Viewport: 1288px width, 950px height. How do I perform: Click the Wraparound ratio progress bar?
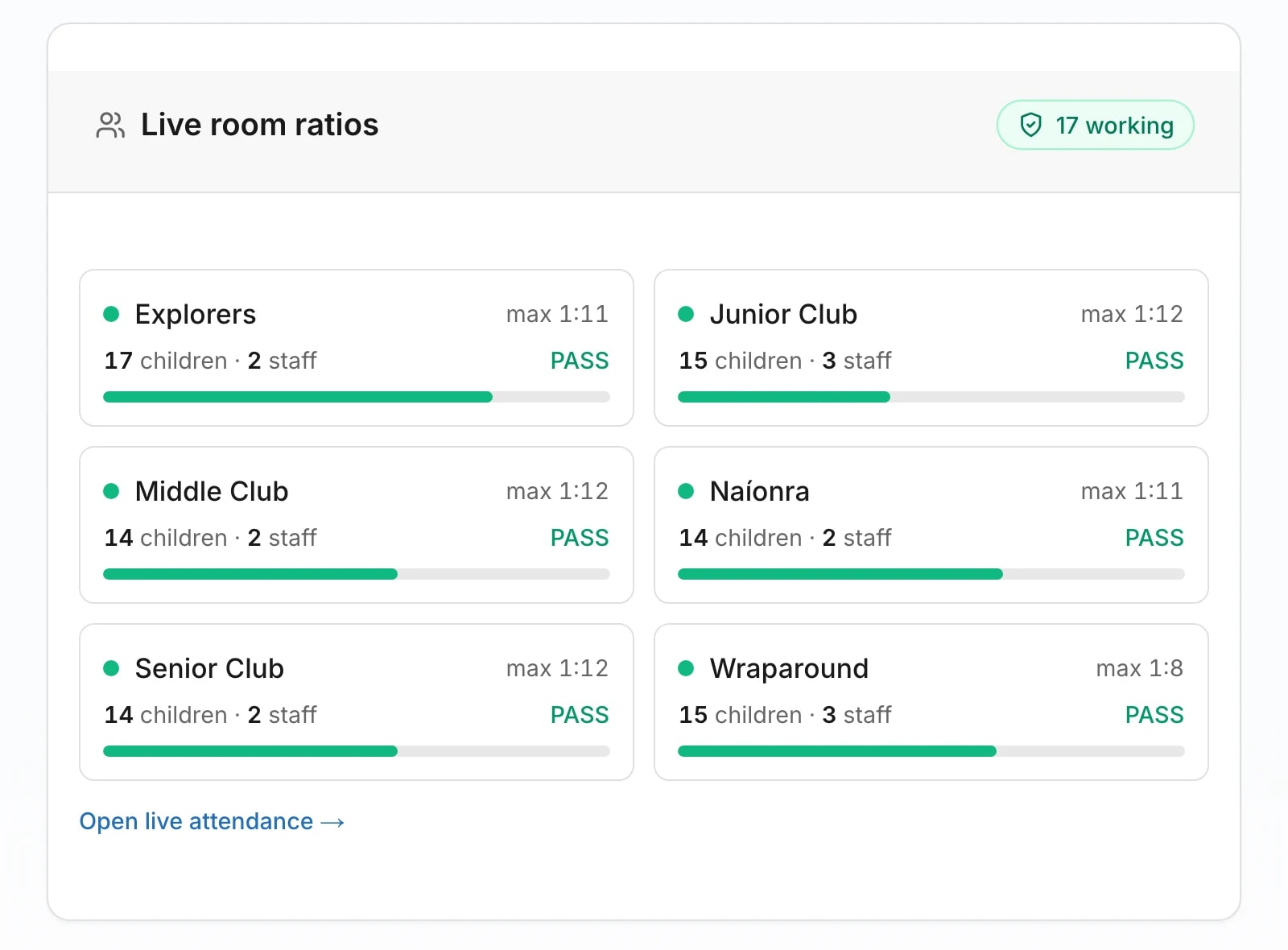pyautogui.click(x=931, y=751)
